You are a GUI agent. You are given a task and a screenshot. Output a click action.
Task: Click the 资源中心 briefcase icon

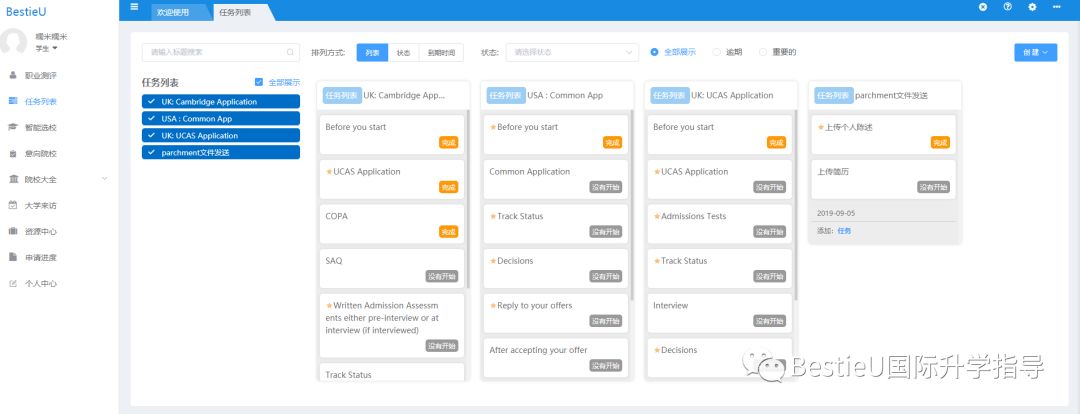point(12,231)
